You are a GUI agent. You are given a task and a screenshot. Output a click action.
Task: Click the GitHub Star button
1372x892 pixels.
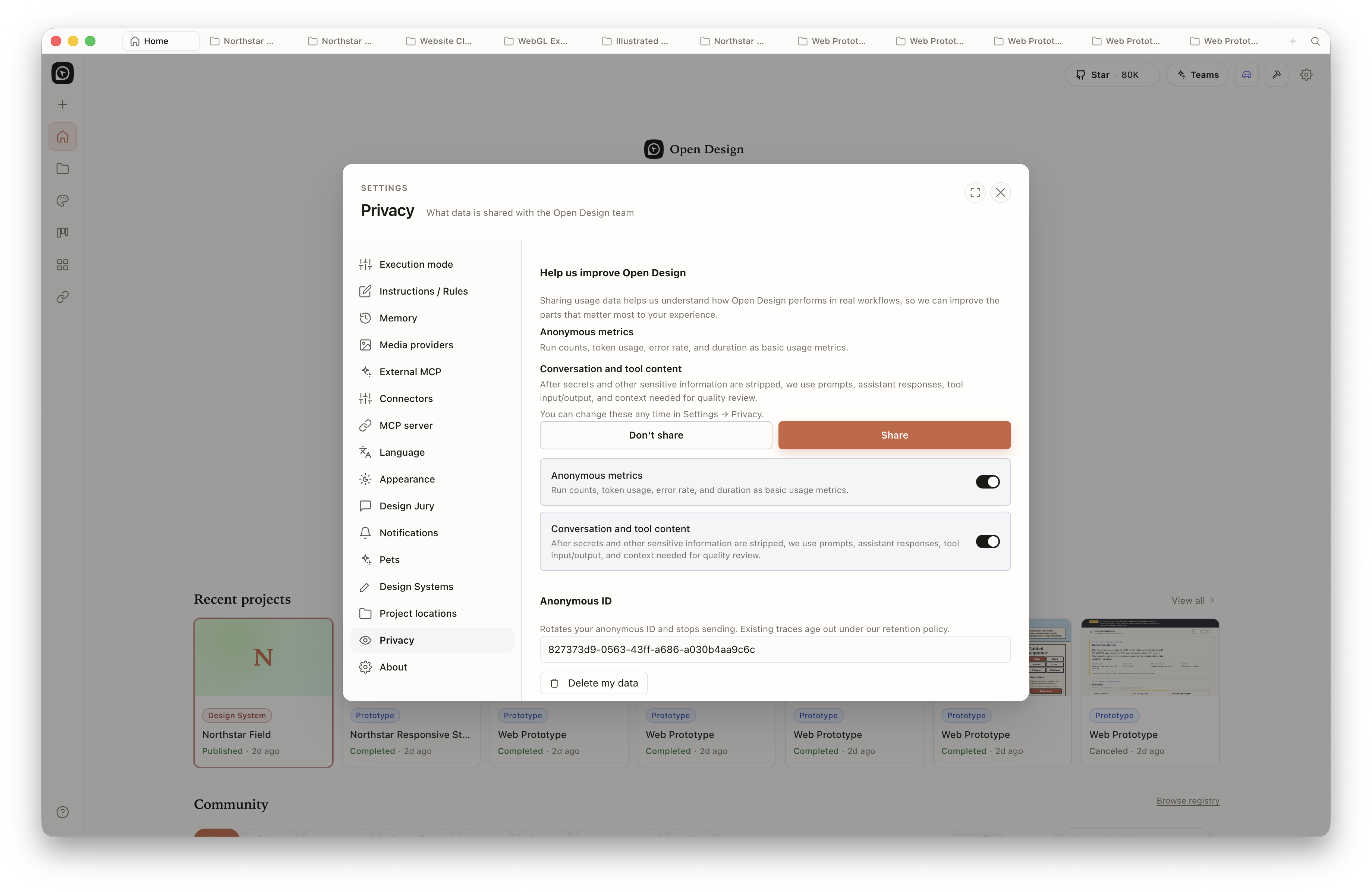tap(1112, 74)
